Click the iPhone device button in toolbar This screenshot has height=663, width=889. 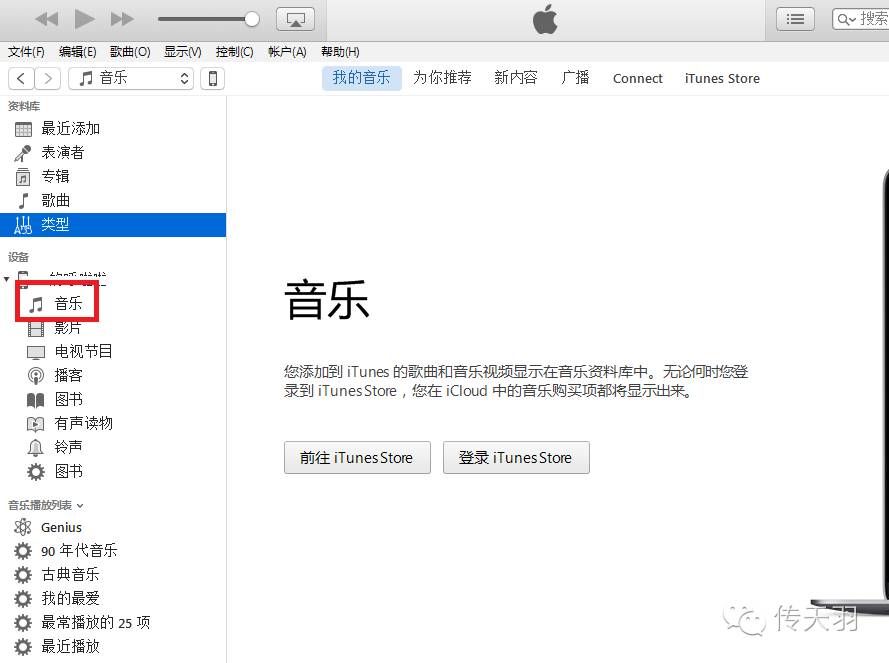(x=213, y=78)
